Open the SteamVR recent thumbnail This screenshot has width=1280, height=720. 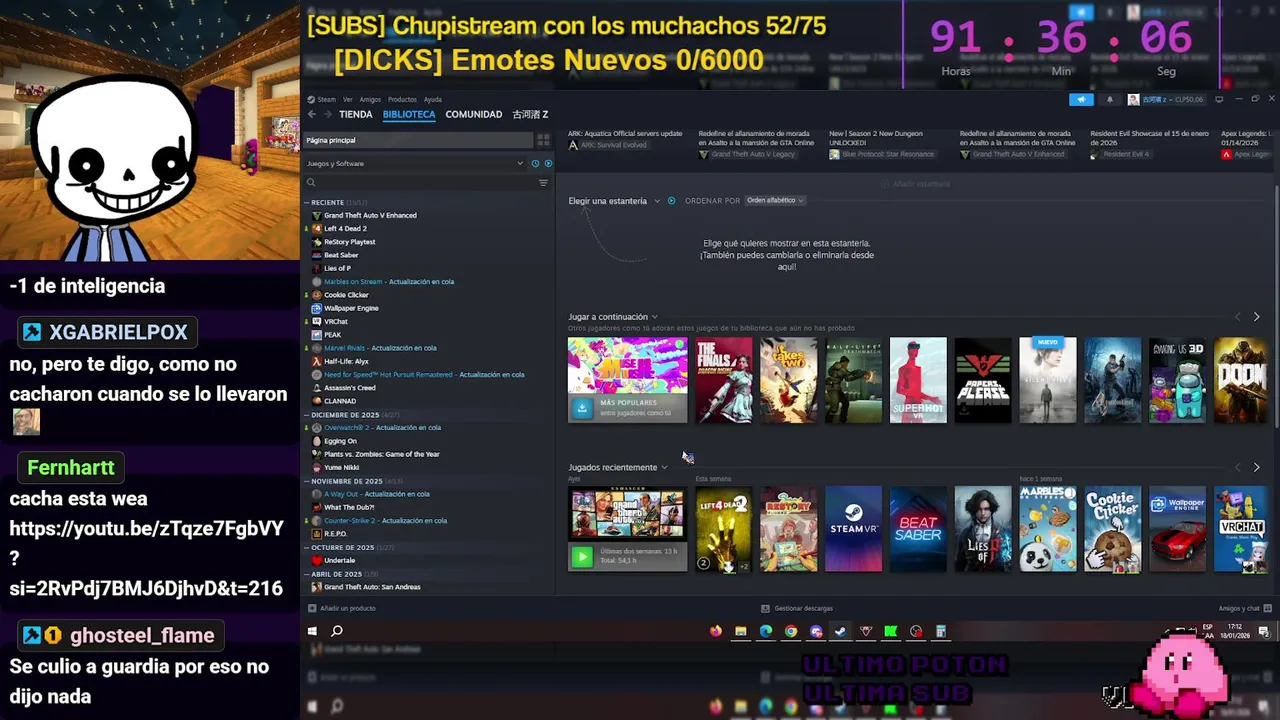(x=854, y=529)
